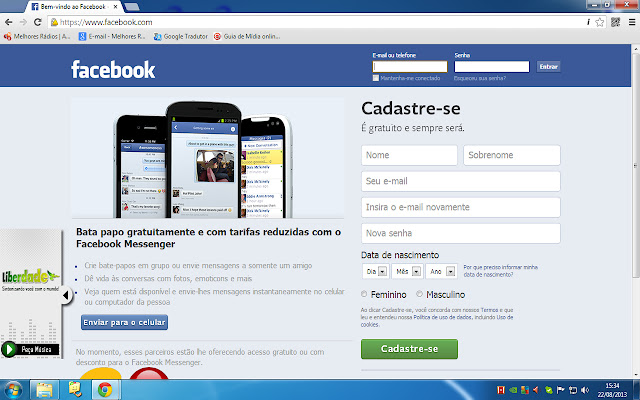The width and height of the screenshot is (640, 400).
Task: Open a new tab button
Action: pyautogui.click(x=131, y=7)
